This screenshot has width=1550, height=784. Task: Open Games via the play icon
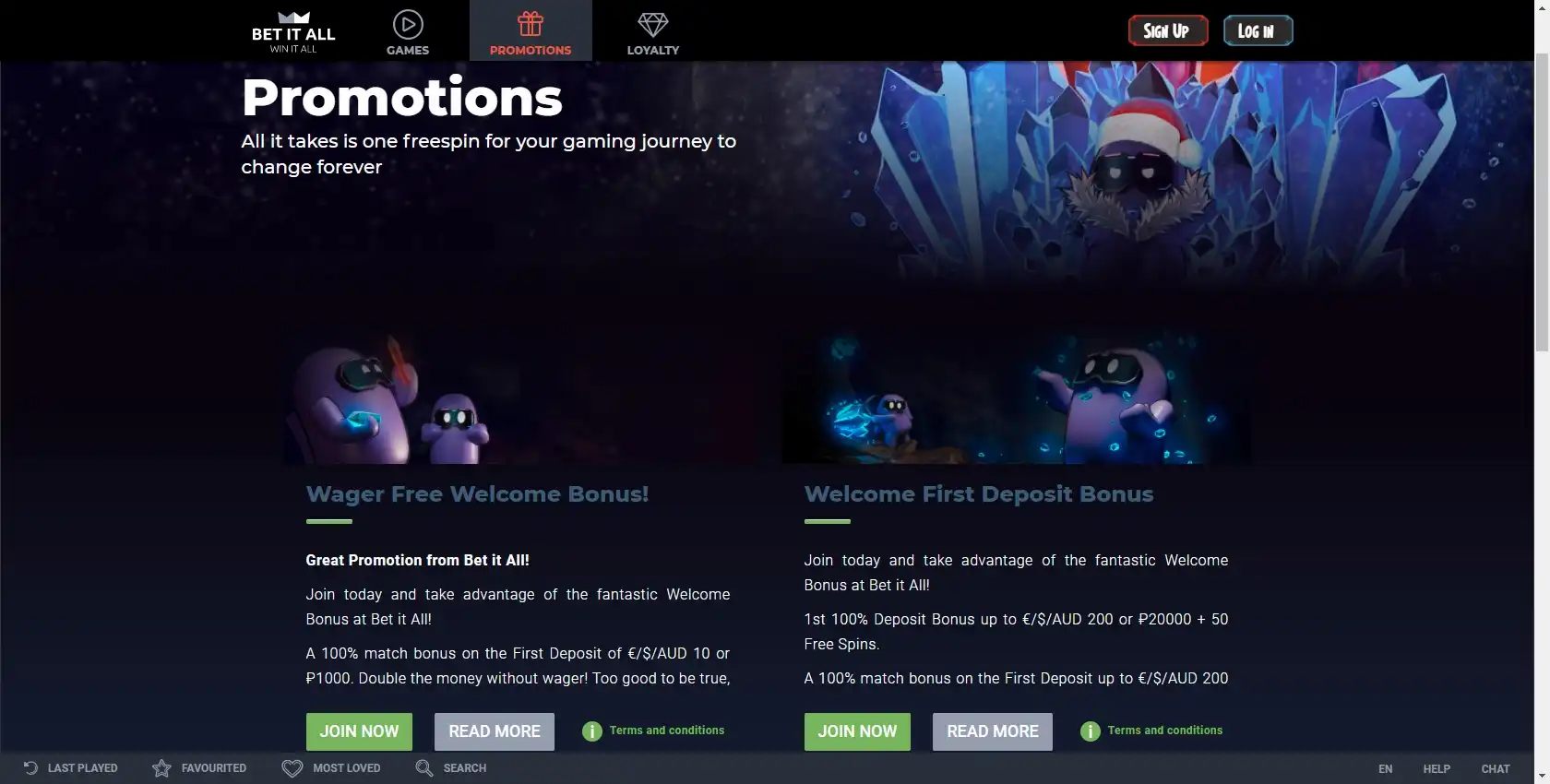tap(408, 24)
